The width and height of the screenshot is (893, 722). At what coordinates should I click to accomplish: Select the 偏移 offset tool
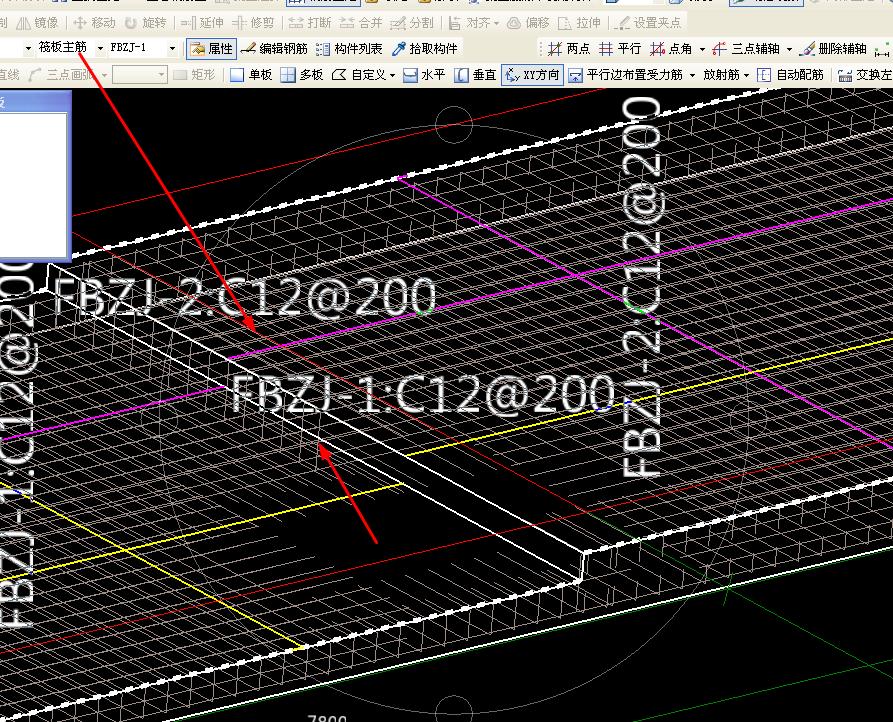click(529, 23)
